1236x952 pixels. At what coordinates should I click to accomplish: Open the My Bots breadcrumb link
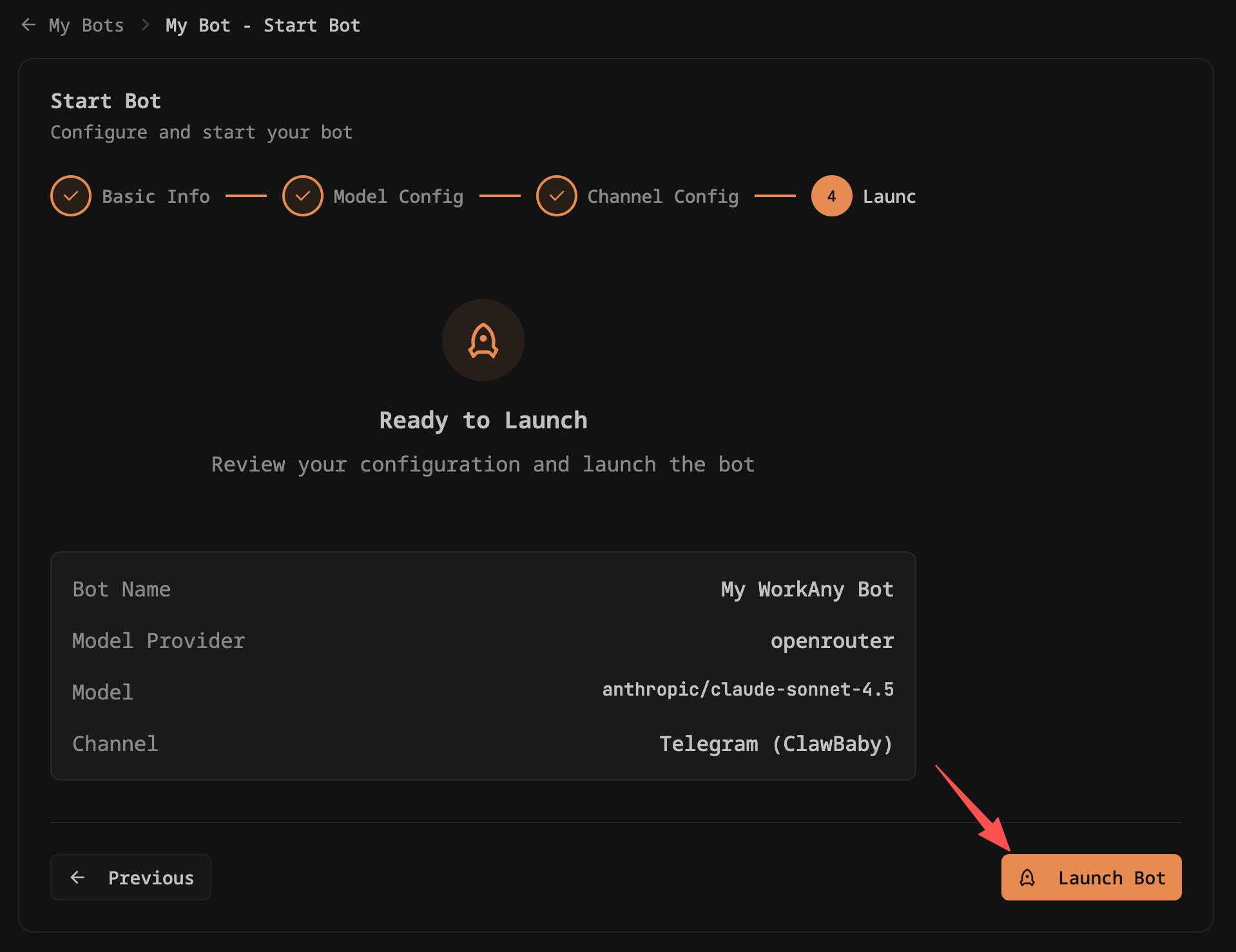(86, 25)
